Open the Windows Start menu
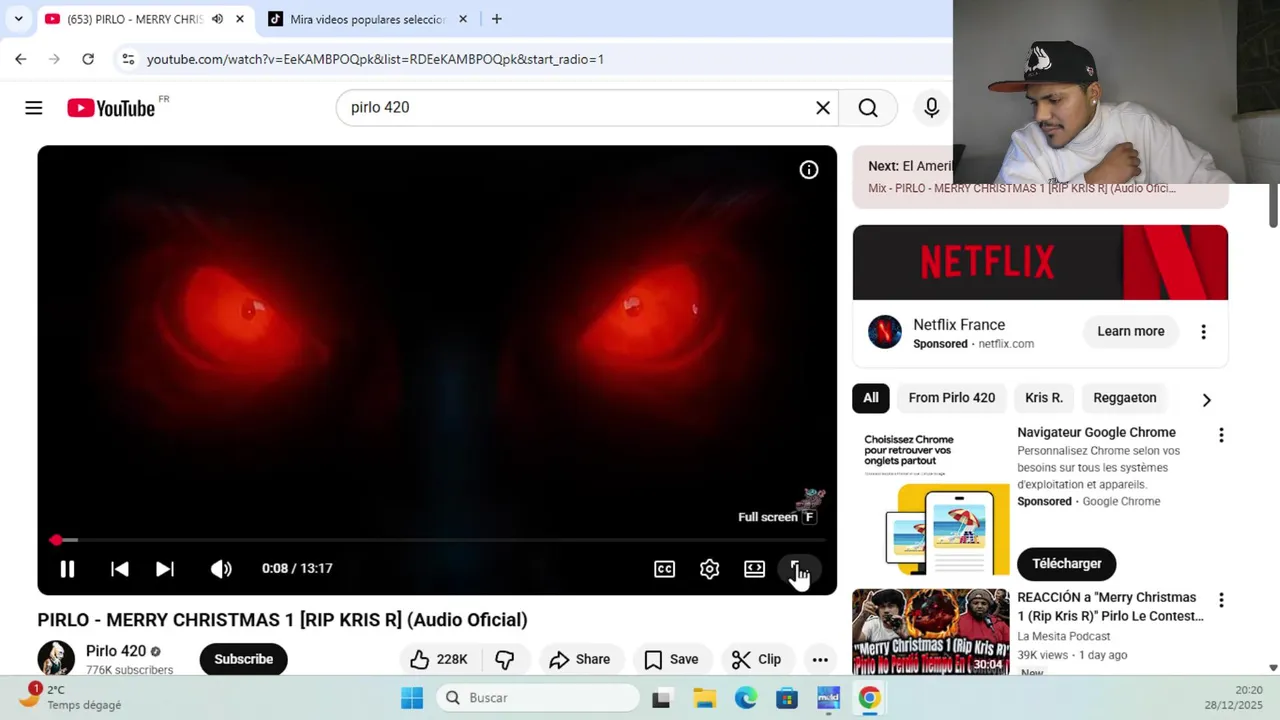Image resolution: width=1280 pixels, height=720 pixels. [412, 698]
